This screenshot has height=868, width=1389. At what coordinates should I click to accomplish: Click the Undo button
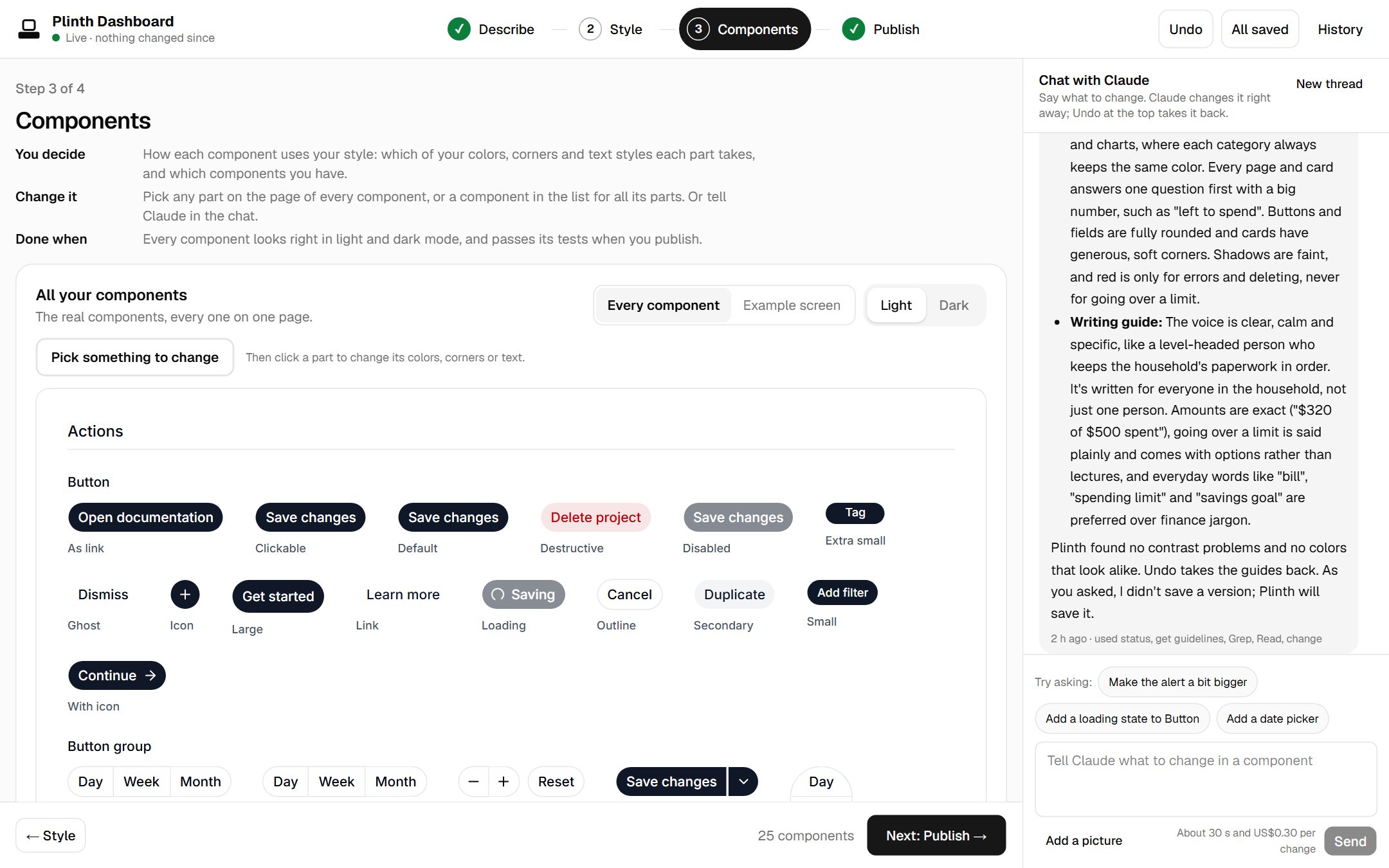click(1185, 29)
